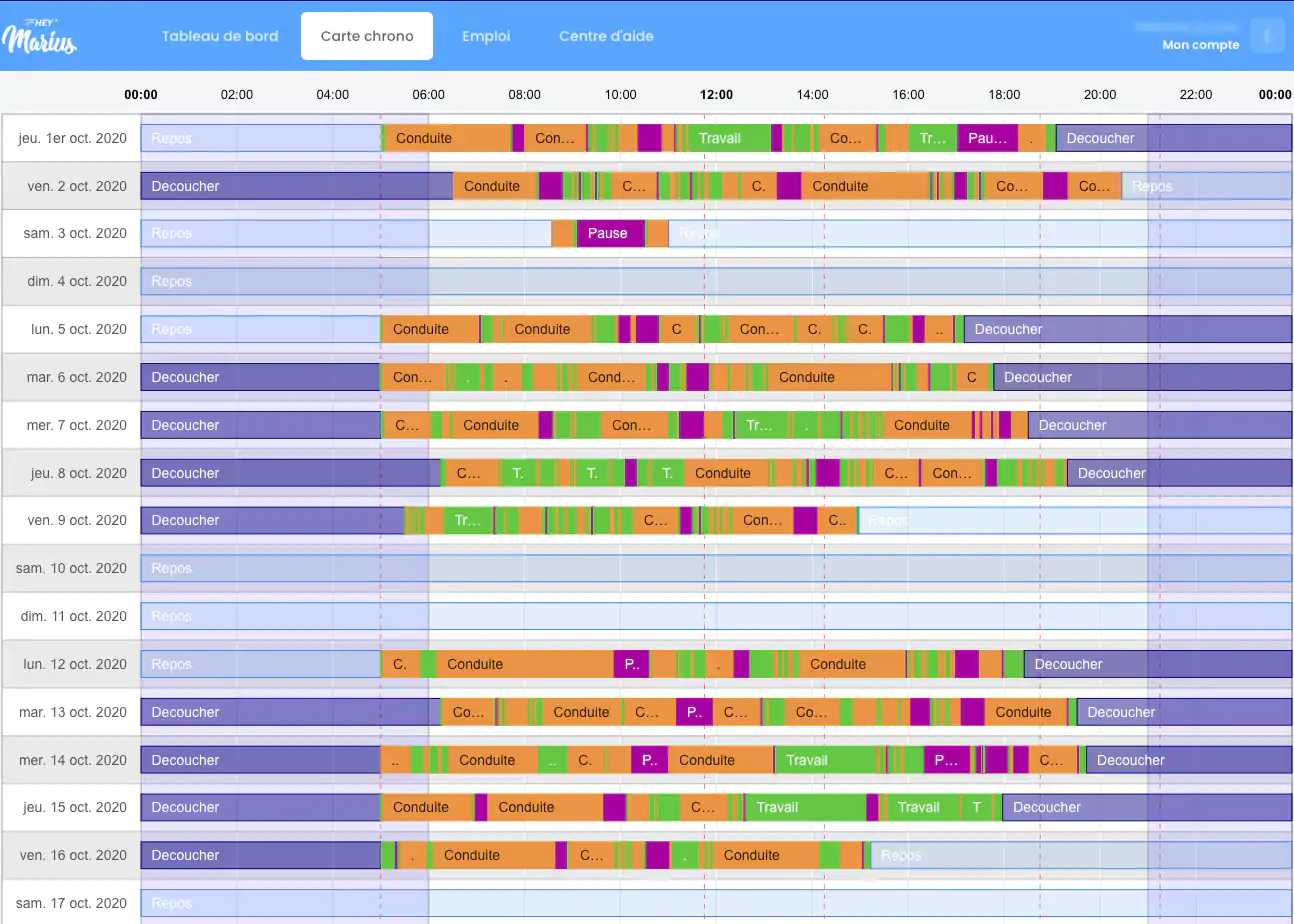Select the mar. 6 oct. 2020 row label

pyautogui.click(x=77, y=377)
